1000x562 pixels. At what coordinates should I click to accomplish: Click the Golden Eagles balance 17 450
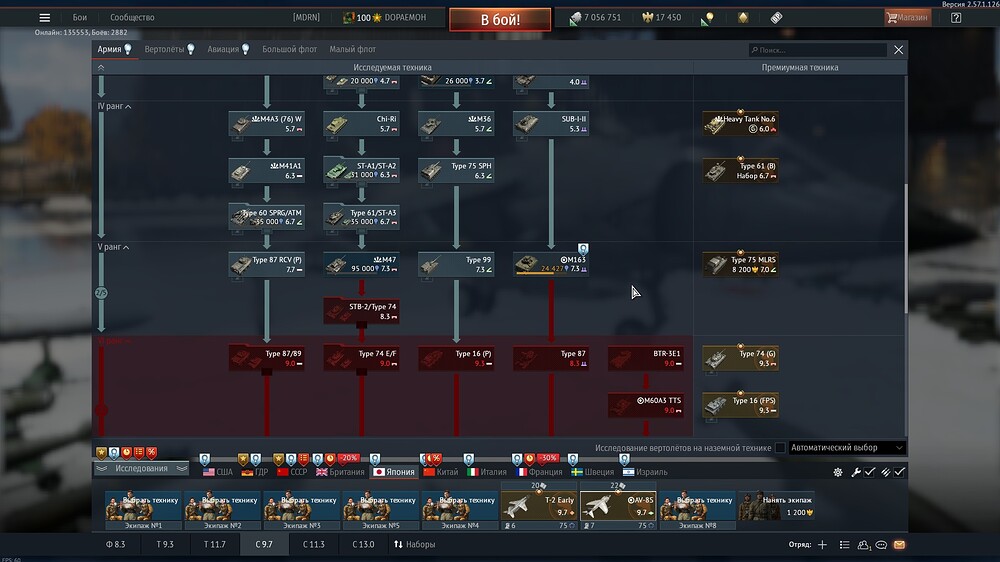(662, 18)
